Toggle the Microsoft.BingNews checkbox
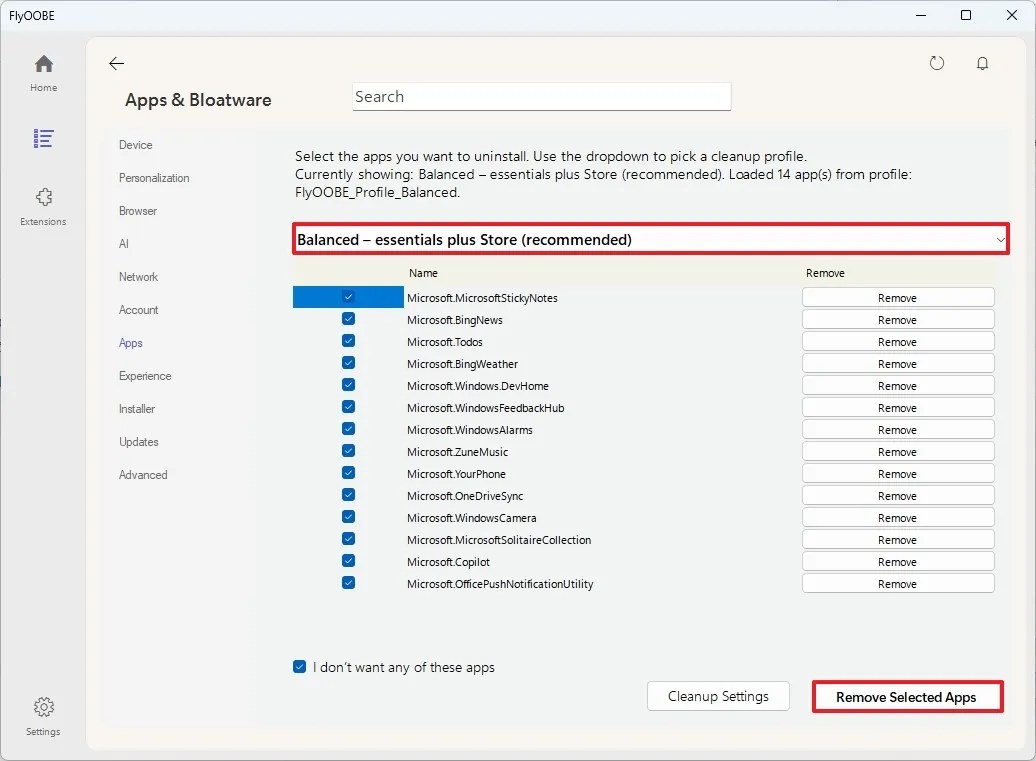The image size is (1036, 761). click(x=348, y=318)
